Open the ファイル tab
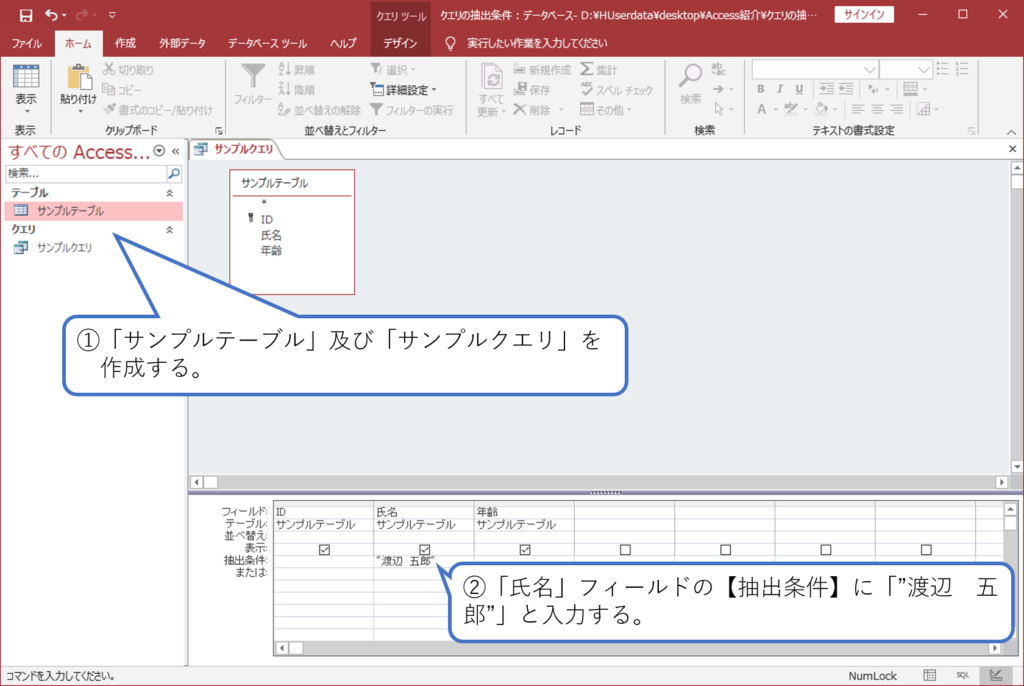1024x686 pixels. click(27, 43)
